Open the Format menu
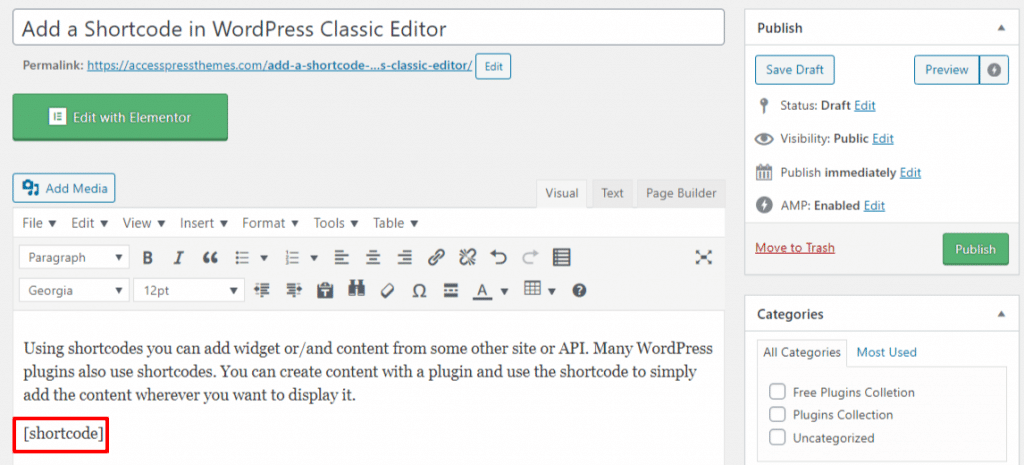Screen dimensions: 1024x465 270,223
